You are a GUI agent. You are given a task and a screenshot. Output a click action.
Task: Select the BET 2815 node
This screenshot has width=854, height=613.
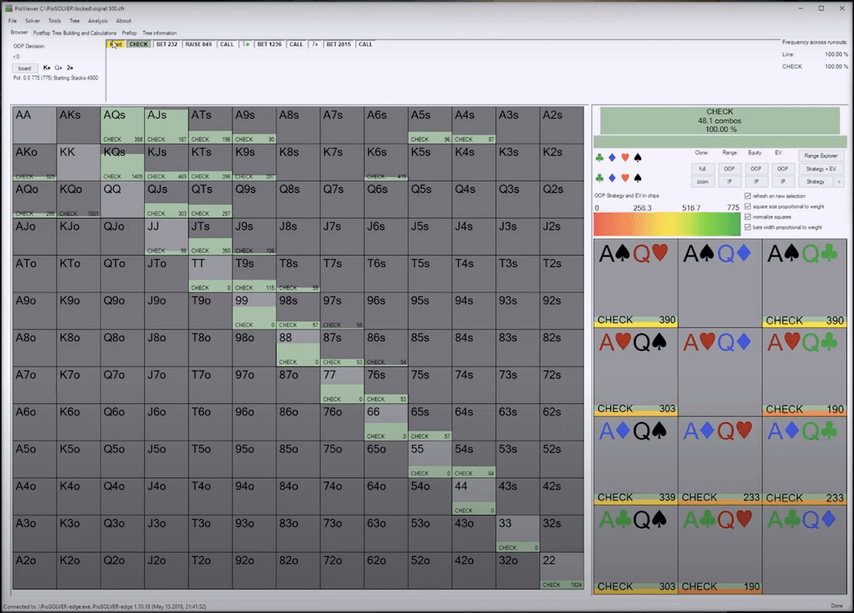(339, 44)
